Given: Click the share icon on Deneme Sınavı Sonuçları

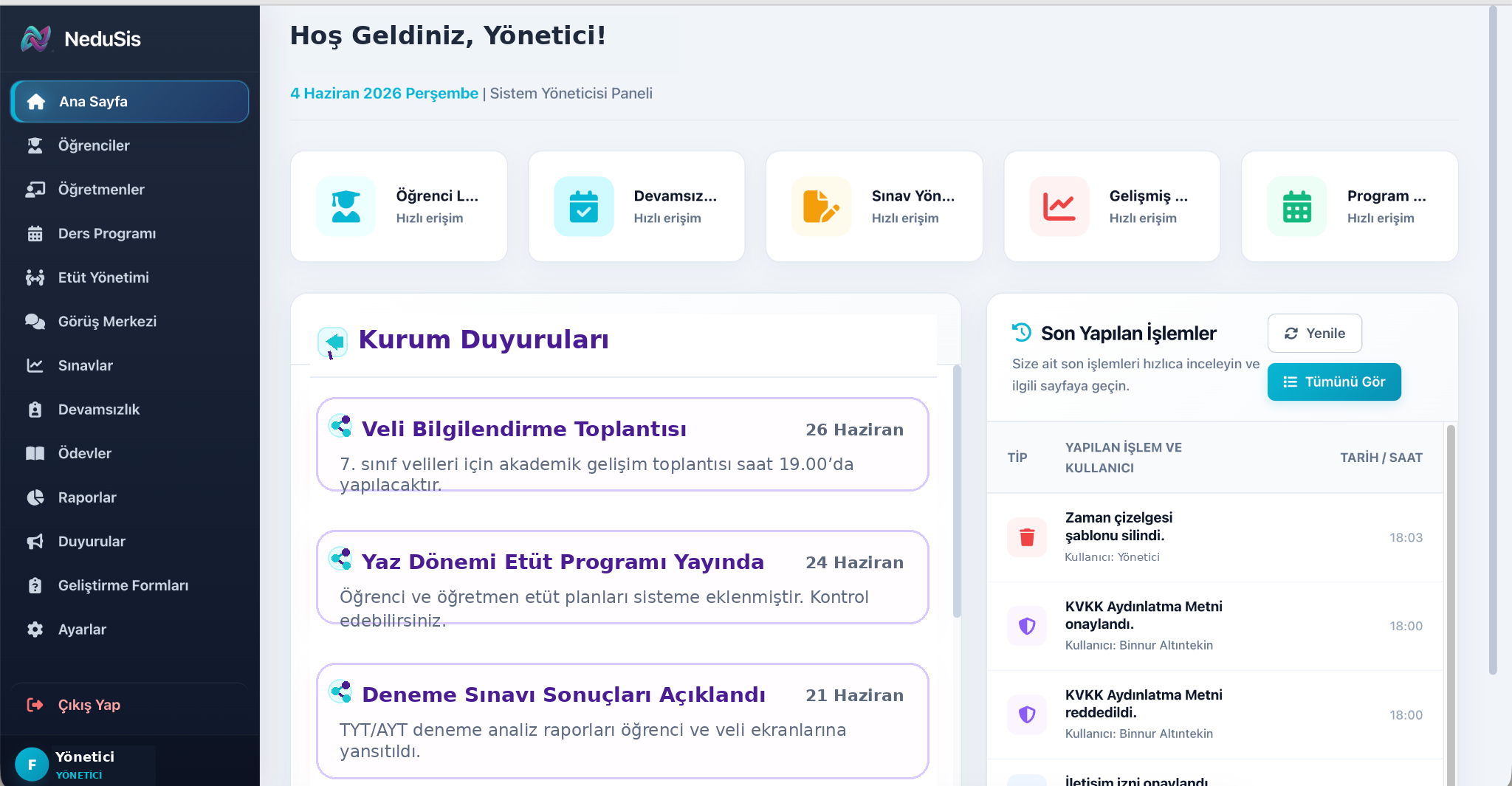Looking at the screenshot, I should (340, 692).
